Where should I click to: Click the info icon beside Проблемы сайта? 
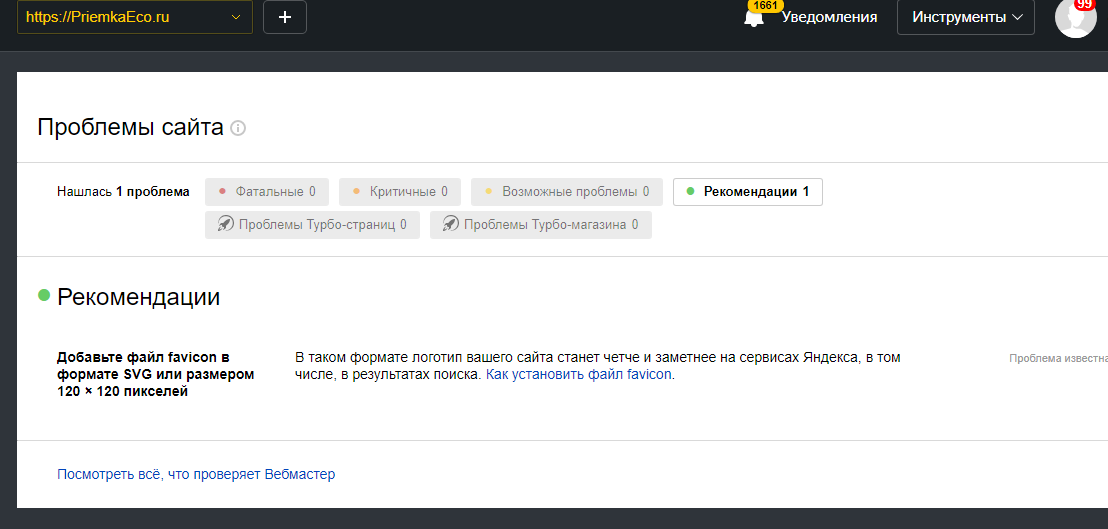coord(238,128)
